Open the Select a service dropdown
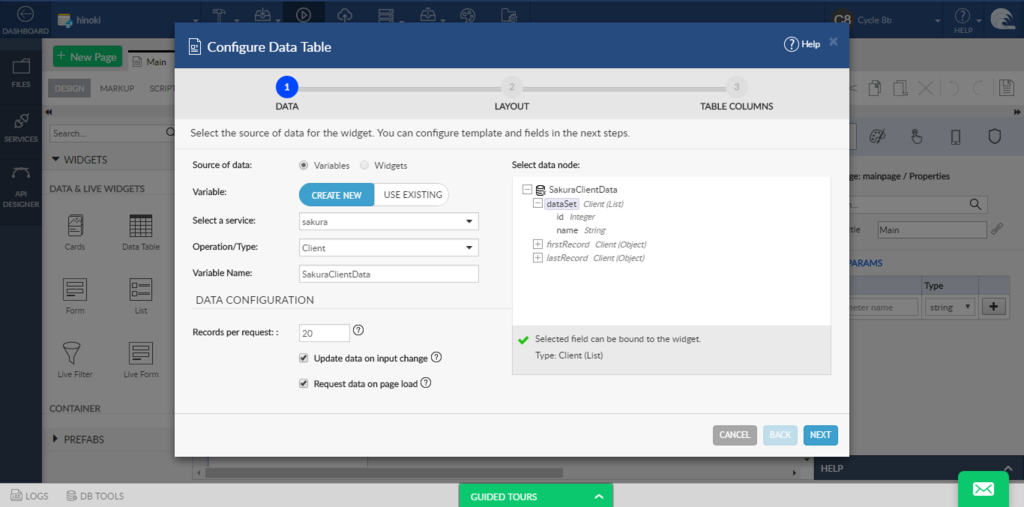Screen dimensions: 1024x507 [x=389, y=221]
